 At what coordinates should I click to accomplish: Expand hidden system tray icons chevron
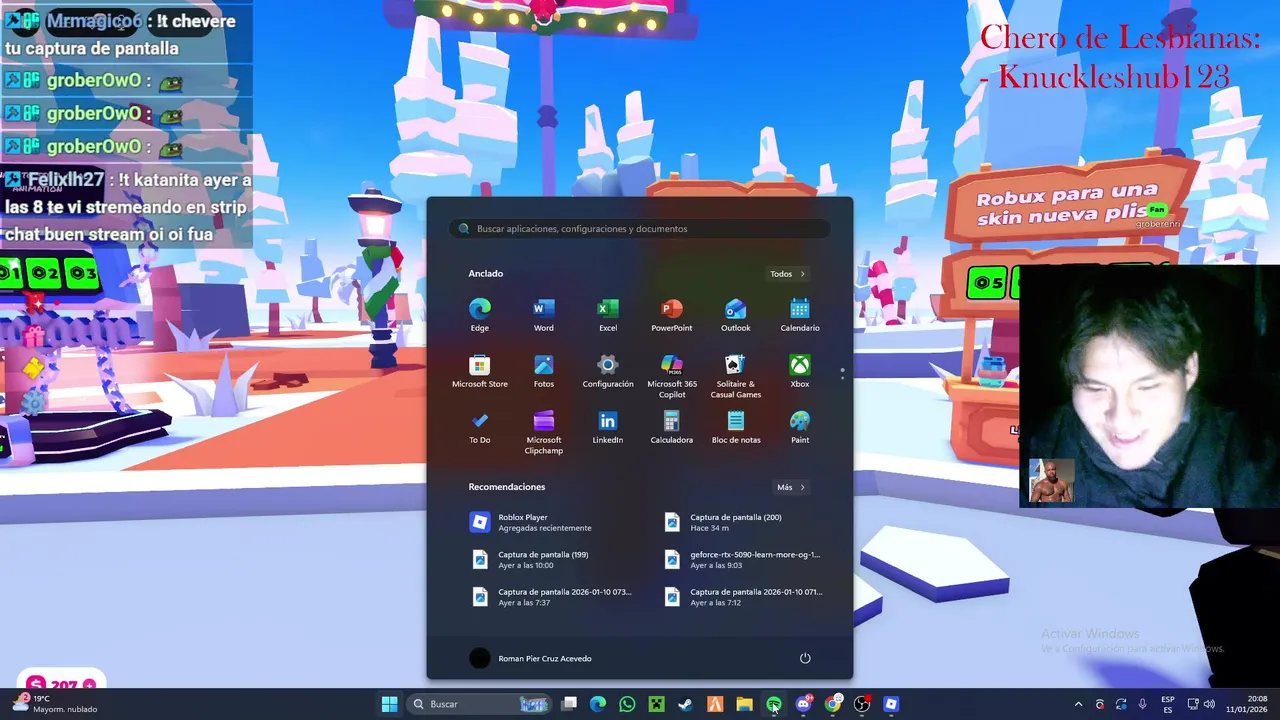[x=1078, y=704]
